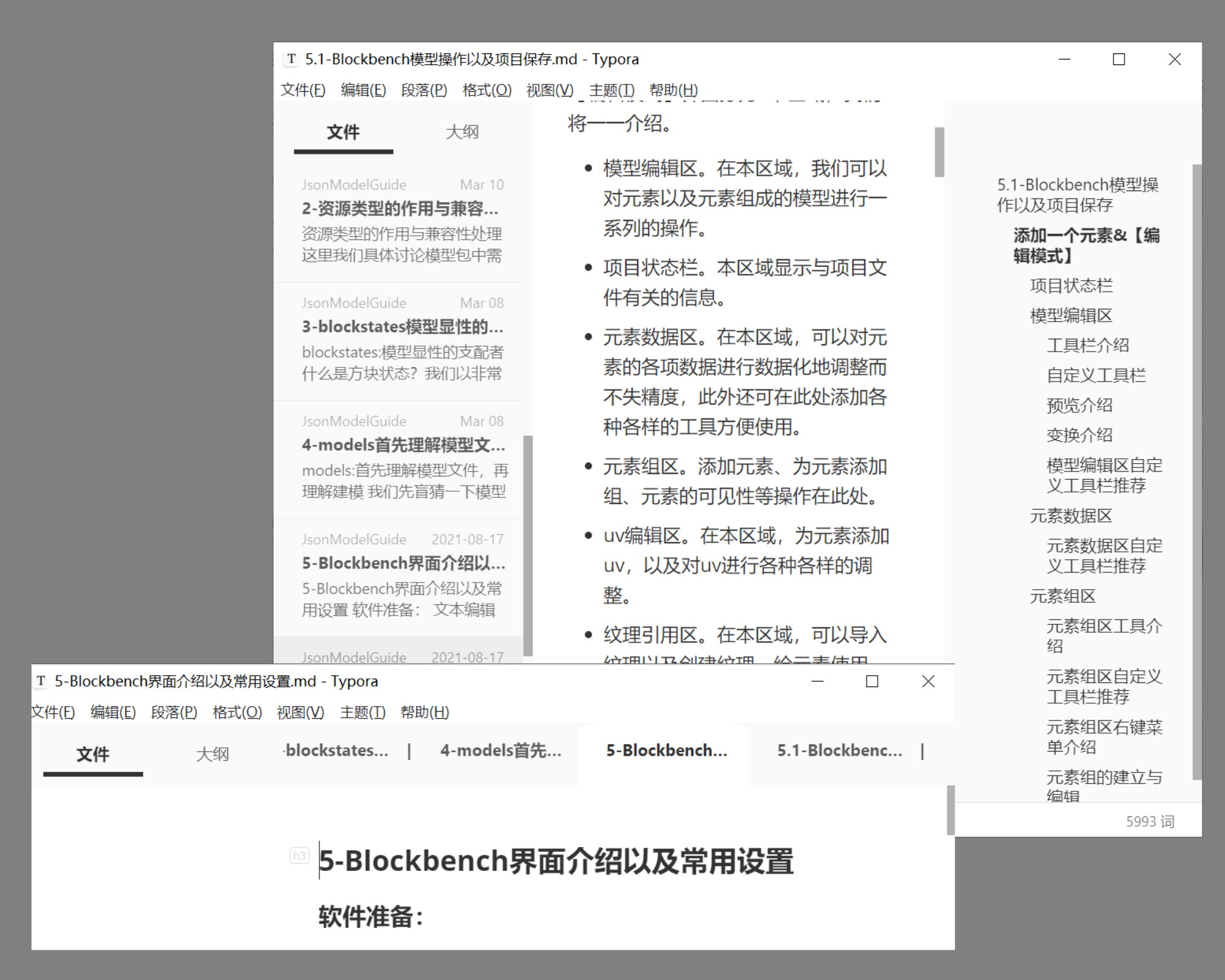Maximize the front 5-Blockbench window
1225x980 pixels.
[872, 681]
